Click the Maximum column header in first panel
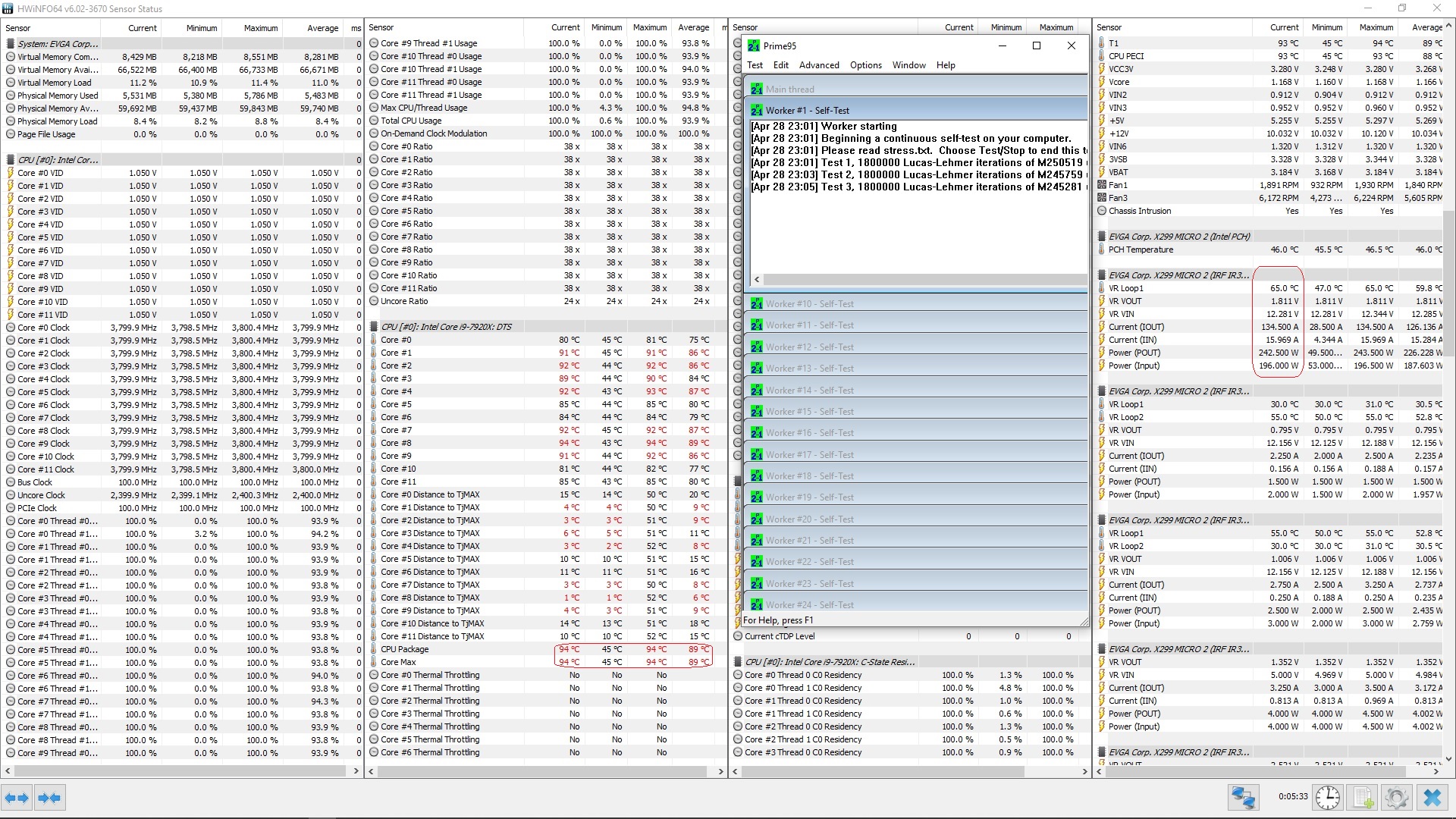1456x819 pixels. (260, 28)
